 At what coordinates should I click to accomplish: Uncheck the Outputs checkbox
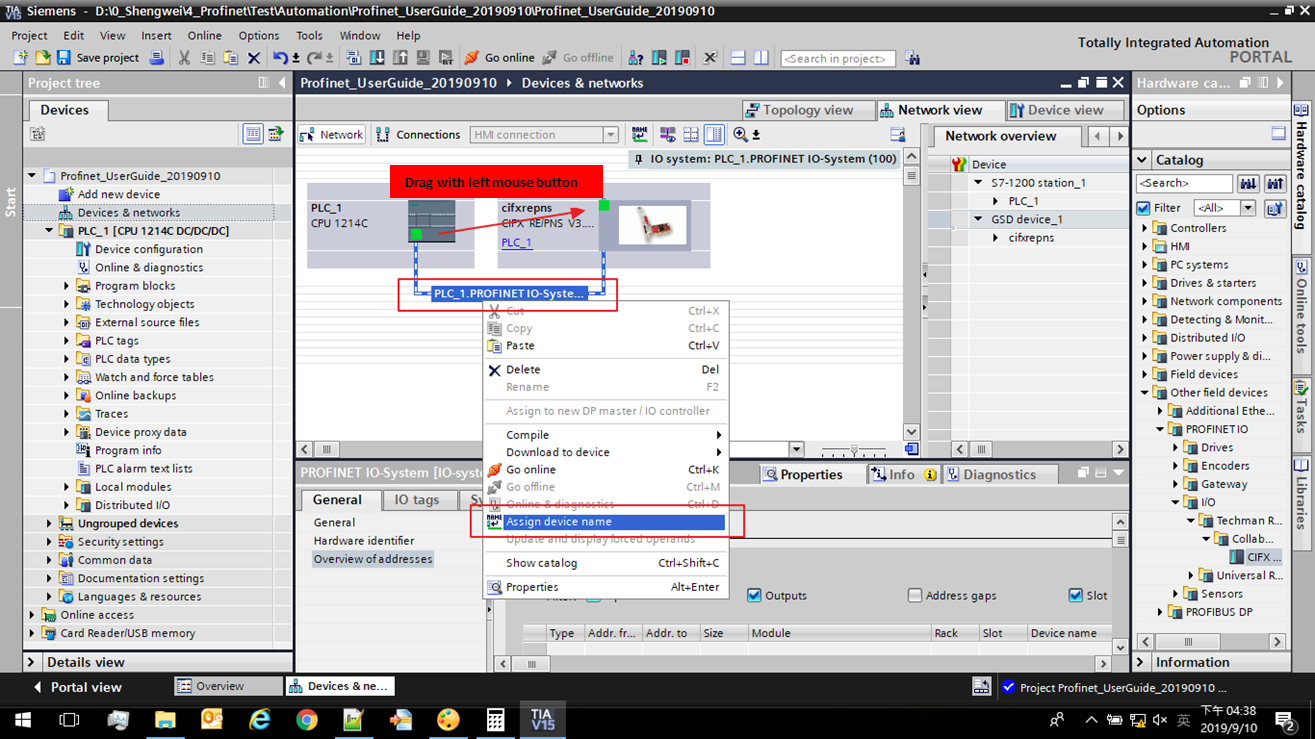754,595
